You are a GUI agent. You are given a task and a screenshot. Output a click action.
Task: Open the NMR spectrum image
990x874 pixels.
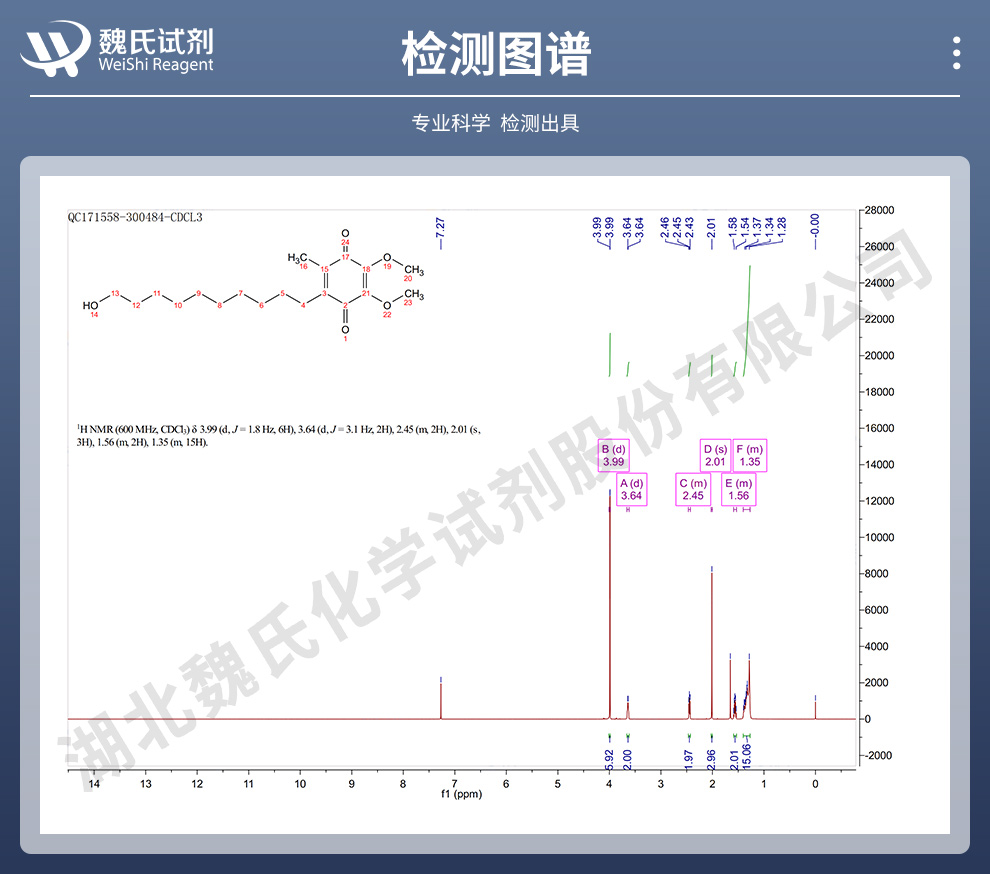tap(495, 505)
